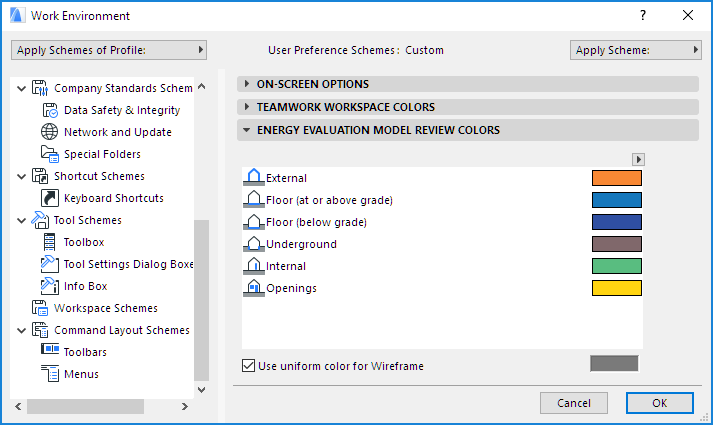Screen dimensions: 713x425
Task: Click the Toolbox icon in tree
Action: point(50,242)
